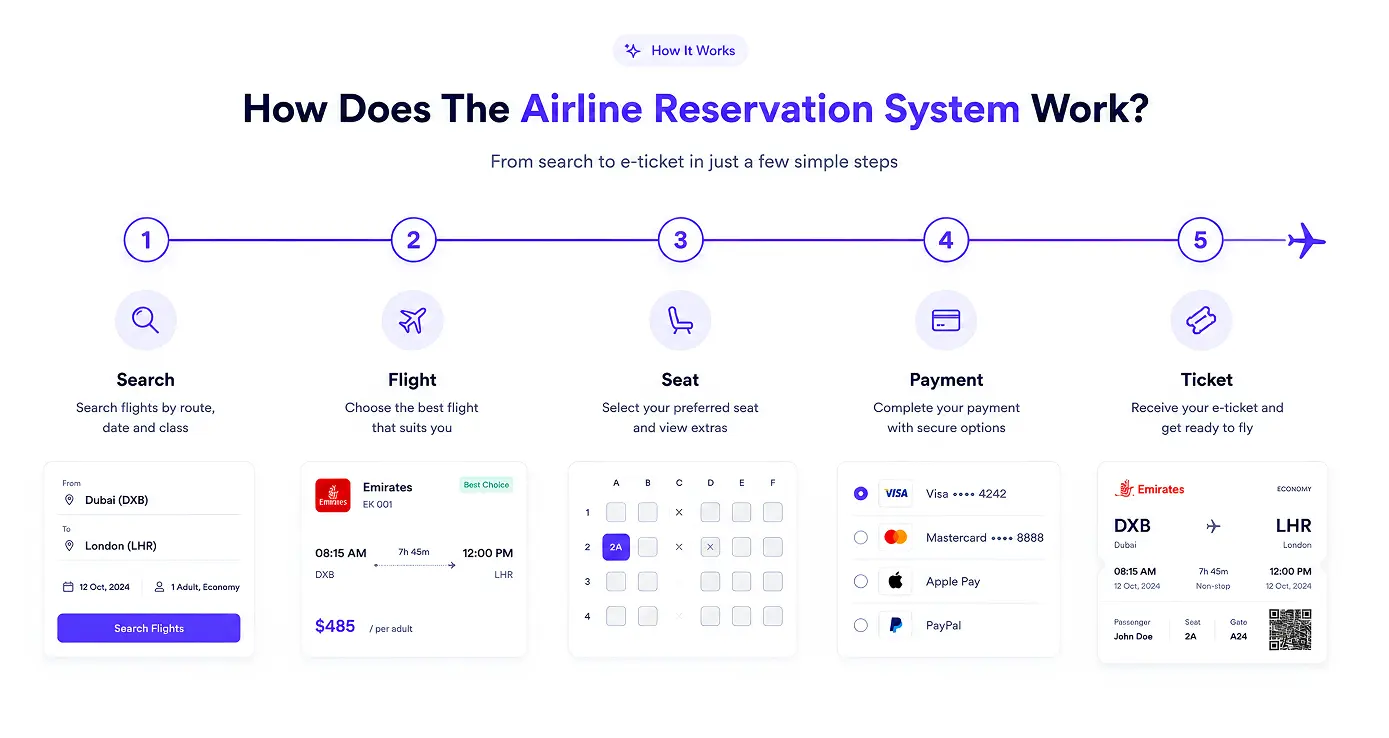Click the plane icon above the Flight heading
The width and height of the screenshot is (1389, 738).
point(412,320)
